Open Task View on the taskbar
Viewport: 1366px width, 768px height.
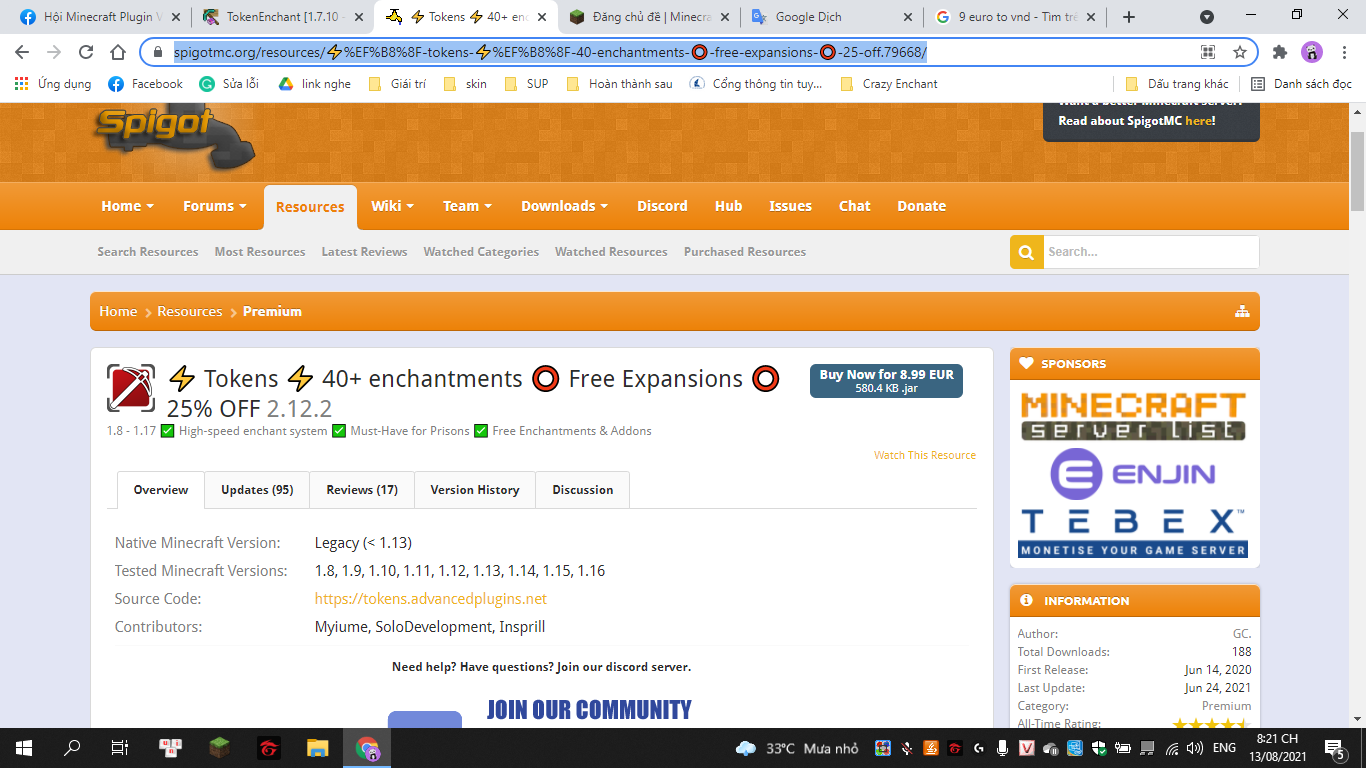point(120,747)
